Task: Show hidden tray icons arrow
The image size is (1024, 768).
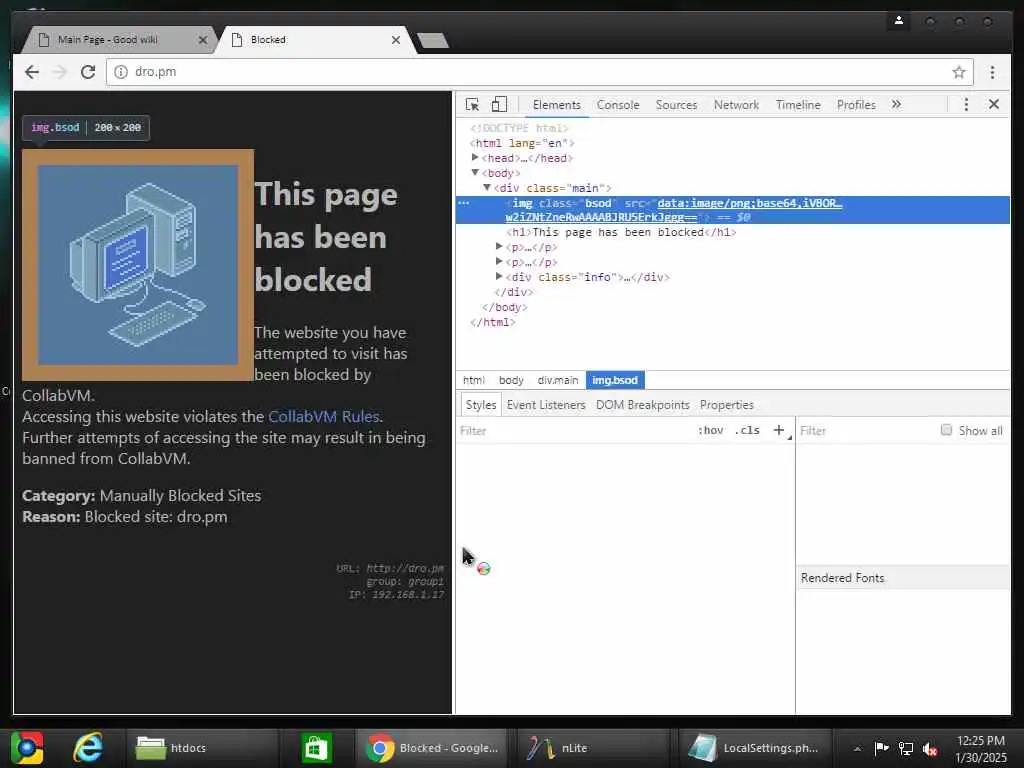Action: tap(857, 749)
